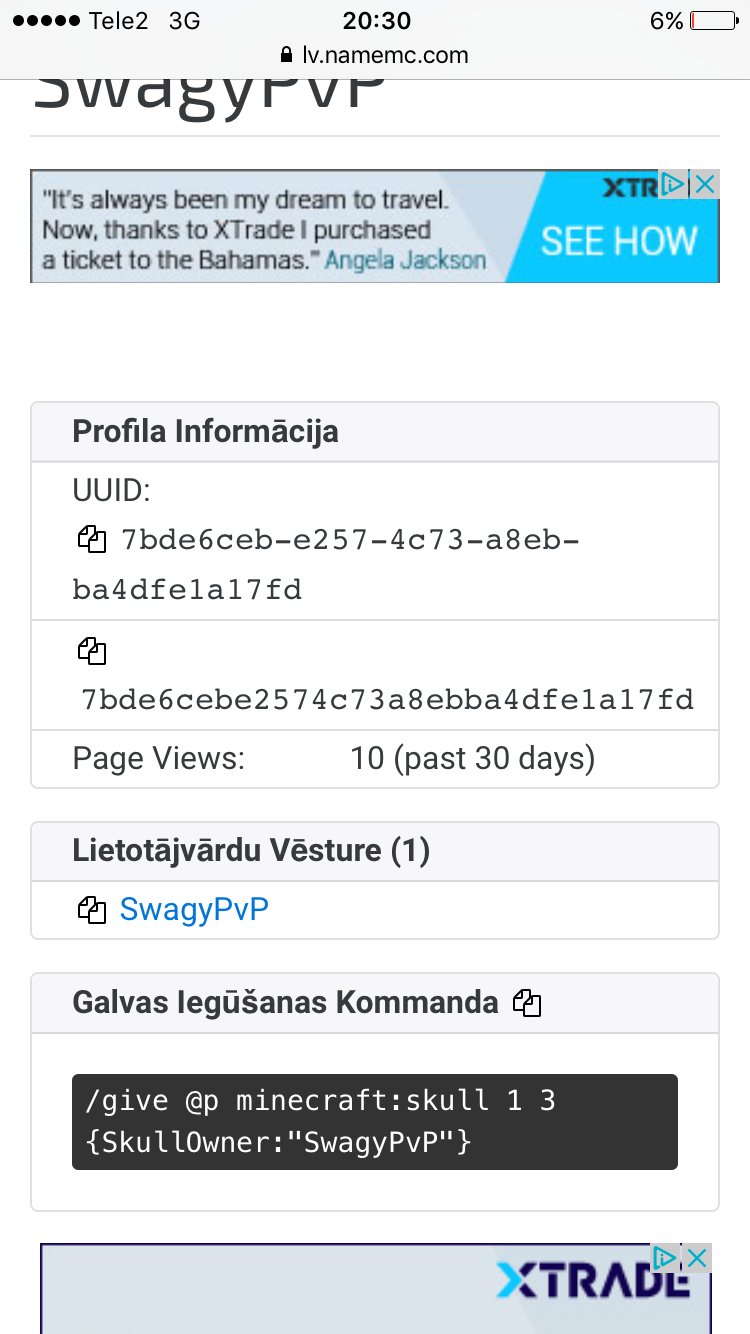Open AdChoices icon on top banner ad
Image resolution: width=750 pixels, height=1334 pixels.
point(673,184)
